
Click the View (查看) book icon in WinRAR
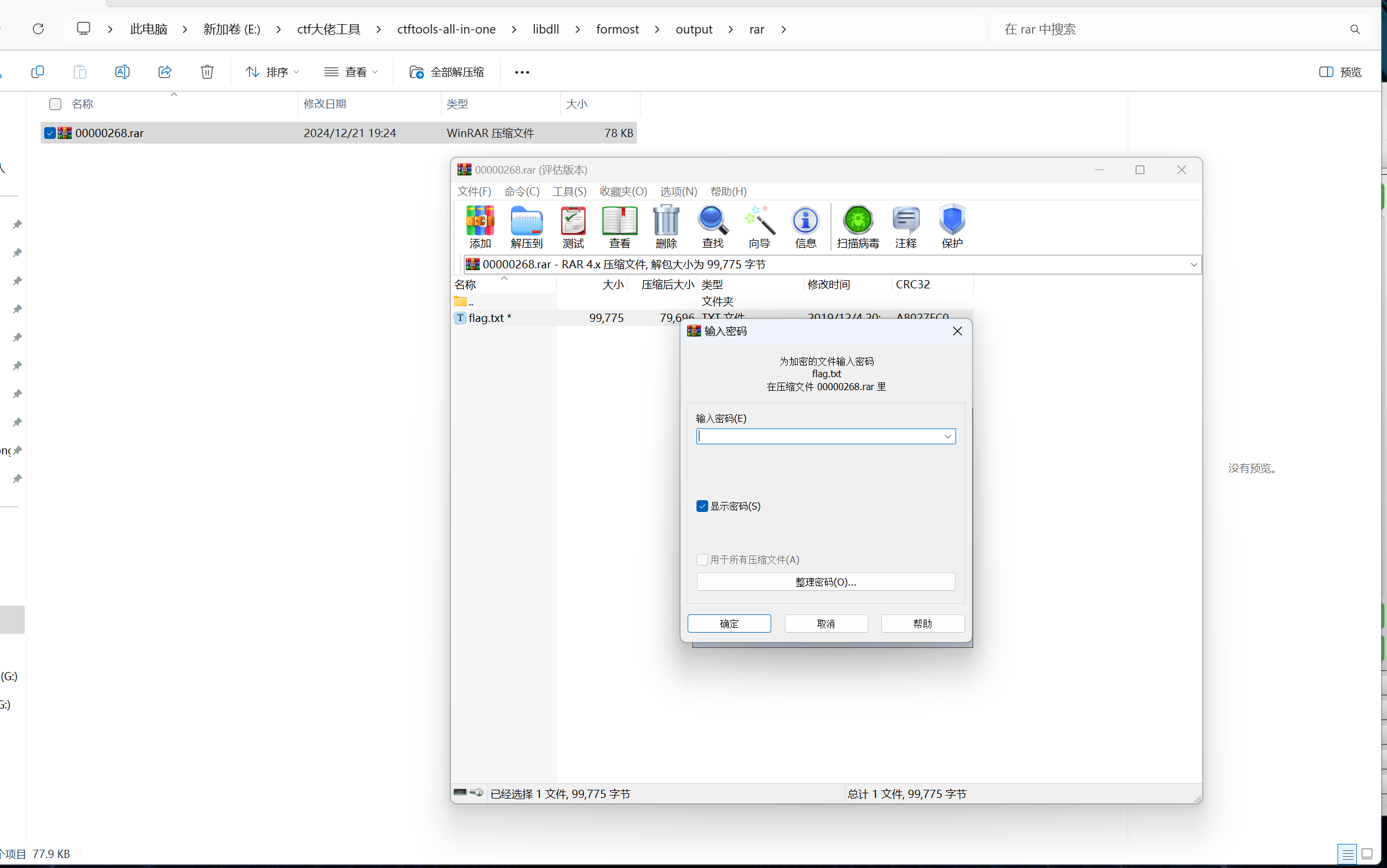[x=619, y=227]
